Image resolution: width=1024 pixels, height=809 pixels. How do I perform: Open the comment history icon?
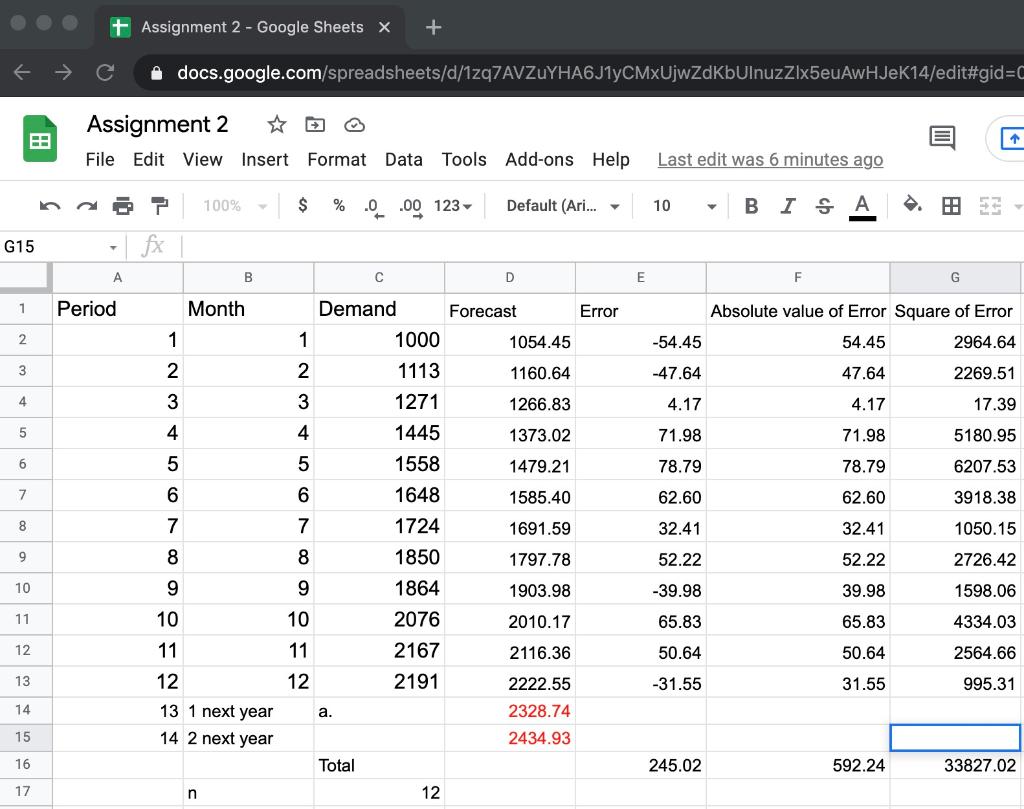tap(942, 138)
